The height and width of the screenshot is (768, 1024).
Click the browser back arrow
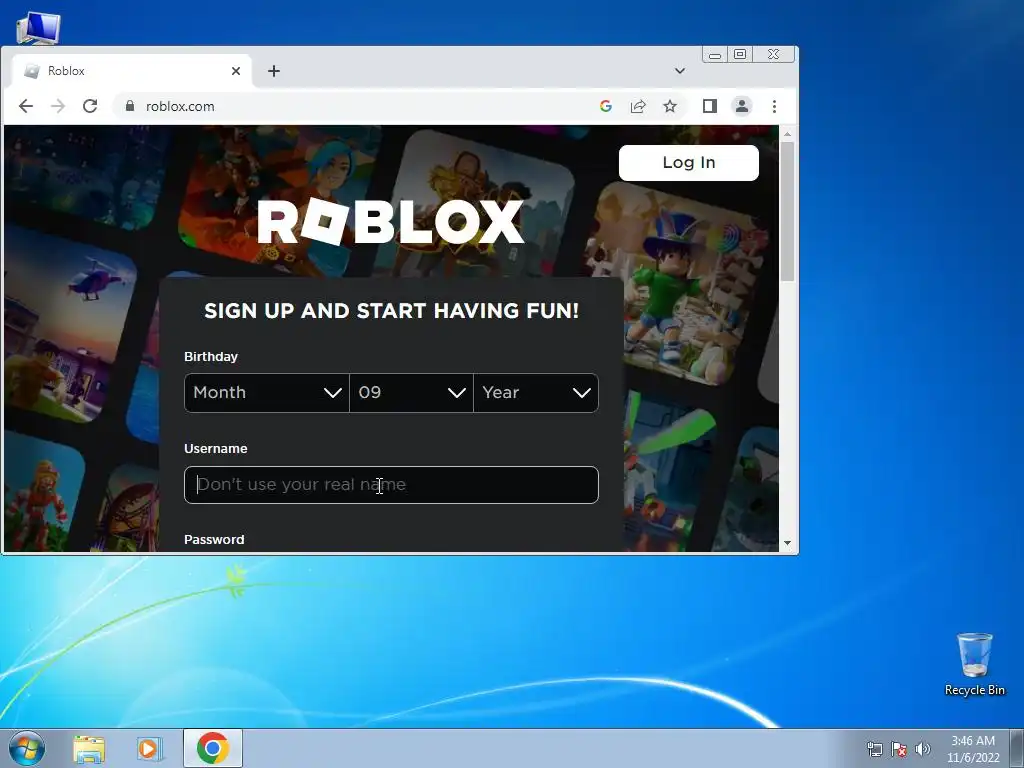click(25, 106)
